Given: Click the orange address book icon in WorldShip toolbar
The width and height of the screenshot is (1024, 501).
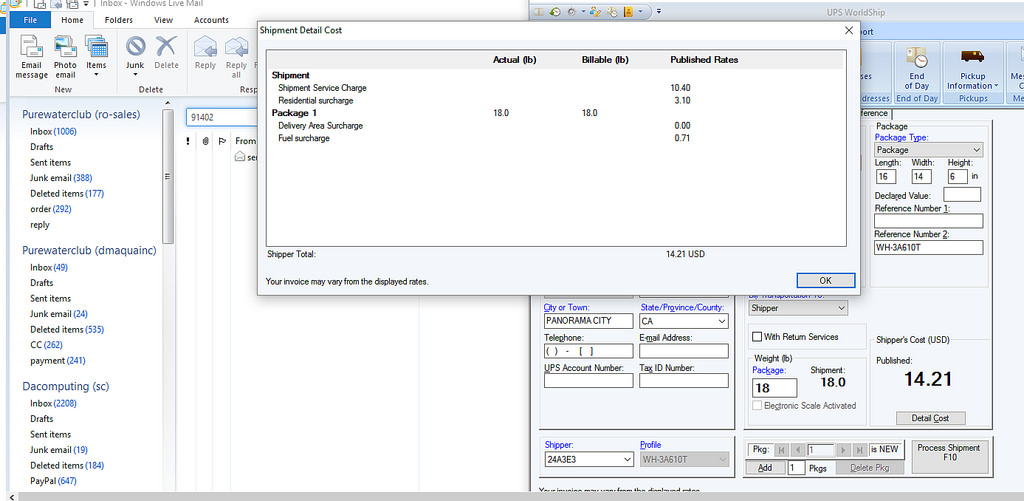Looking at the screenshot, I should click(628, 11).
